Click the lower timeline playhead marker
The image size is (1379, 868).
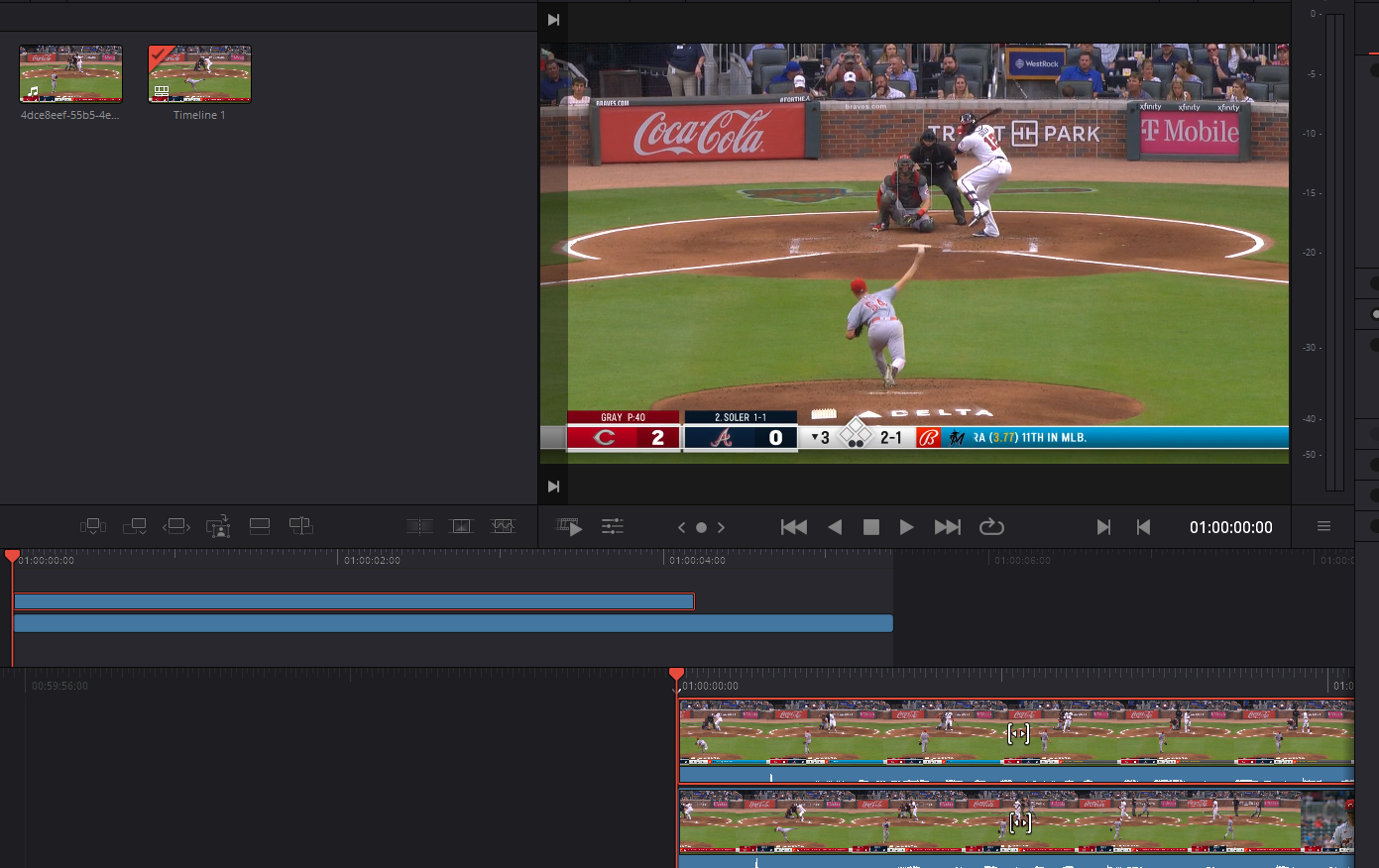tap(676, 675)
